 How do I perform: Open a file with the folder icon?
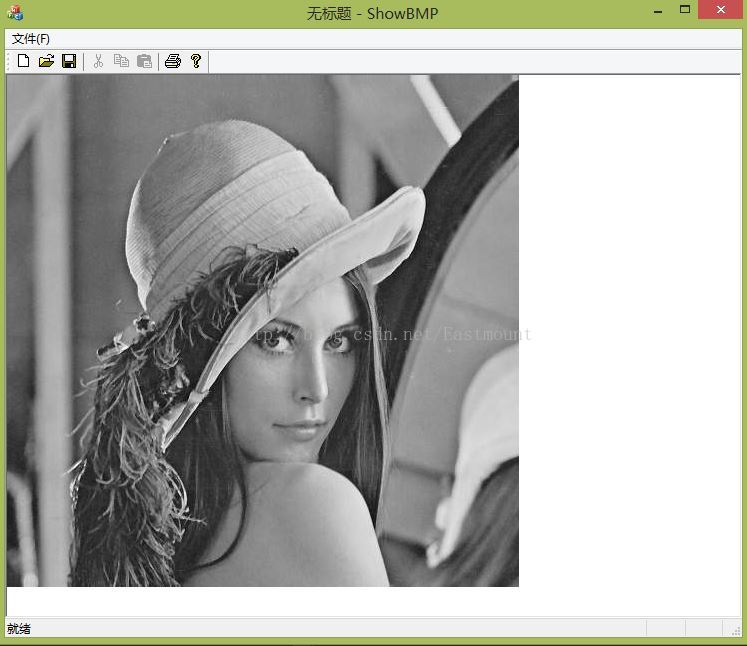click(46, 61)
